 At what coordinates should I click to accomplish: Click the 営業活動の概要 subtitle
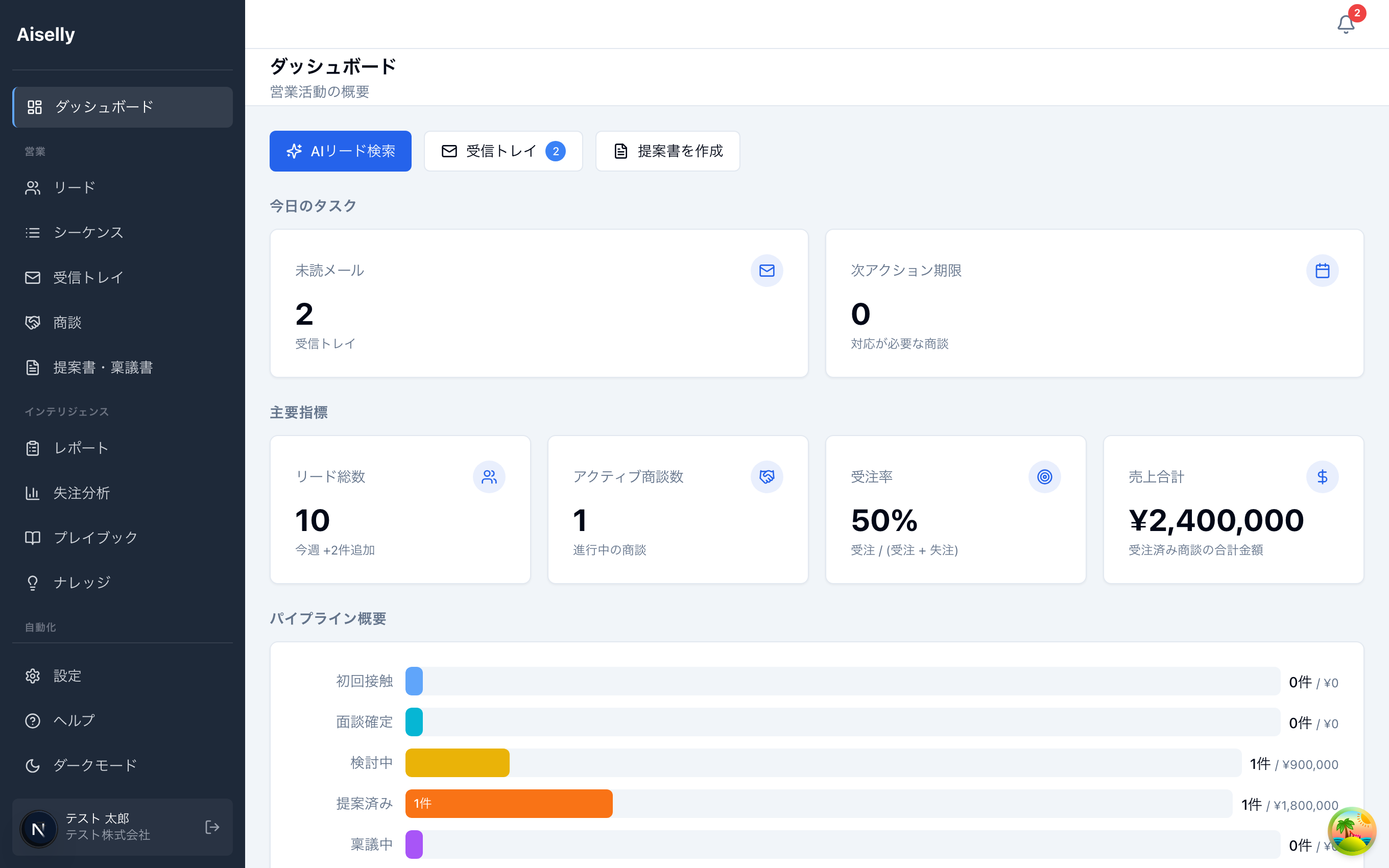320,92
